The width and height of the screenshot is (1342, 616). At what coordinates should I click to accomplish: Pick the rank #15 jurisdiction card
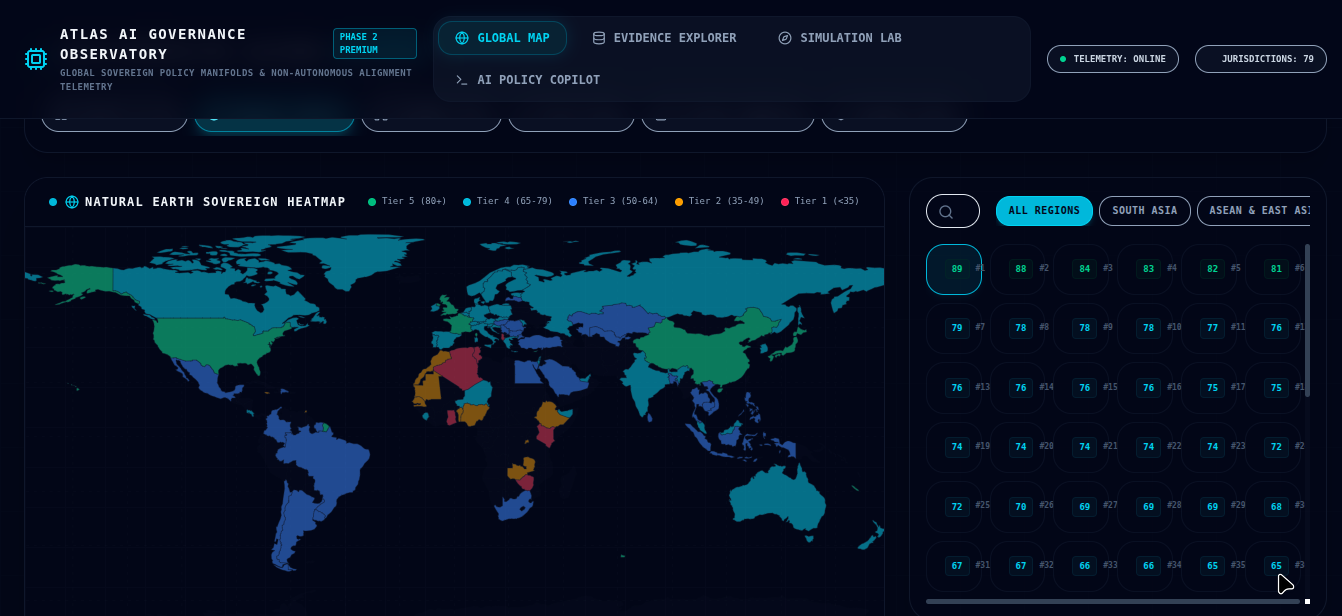click(1082, 388)
